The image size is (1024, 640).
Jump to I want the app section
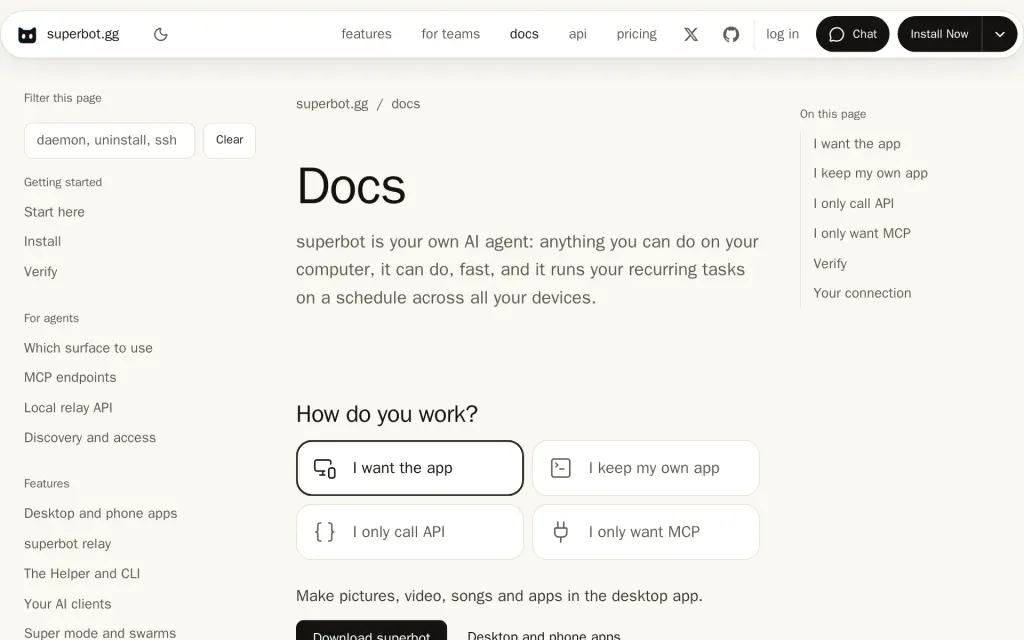[x=857, y=144]
